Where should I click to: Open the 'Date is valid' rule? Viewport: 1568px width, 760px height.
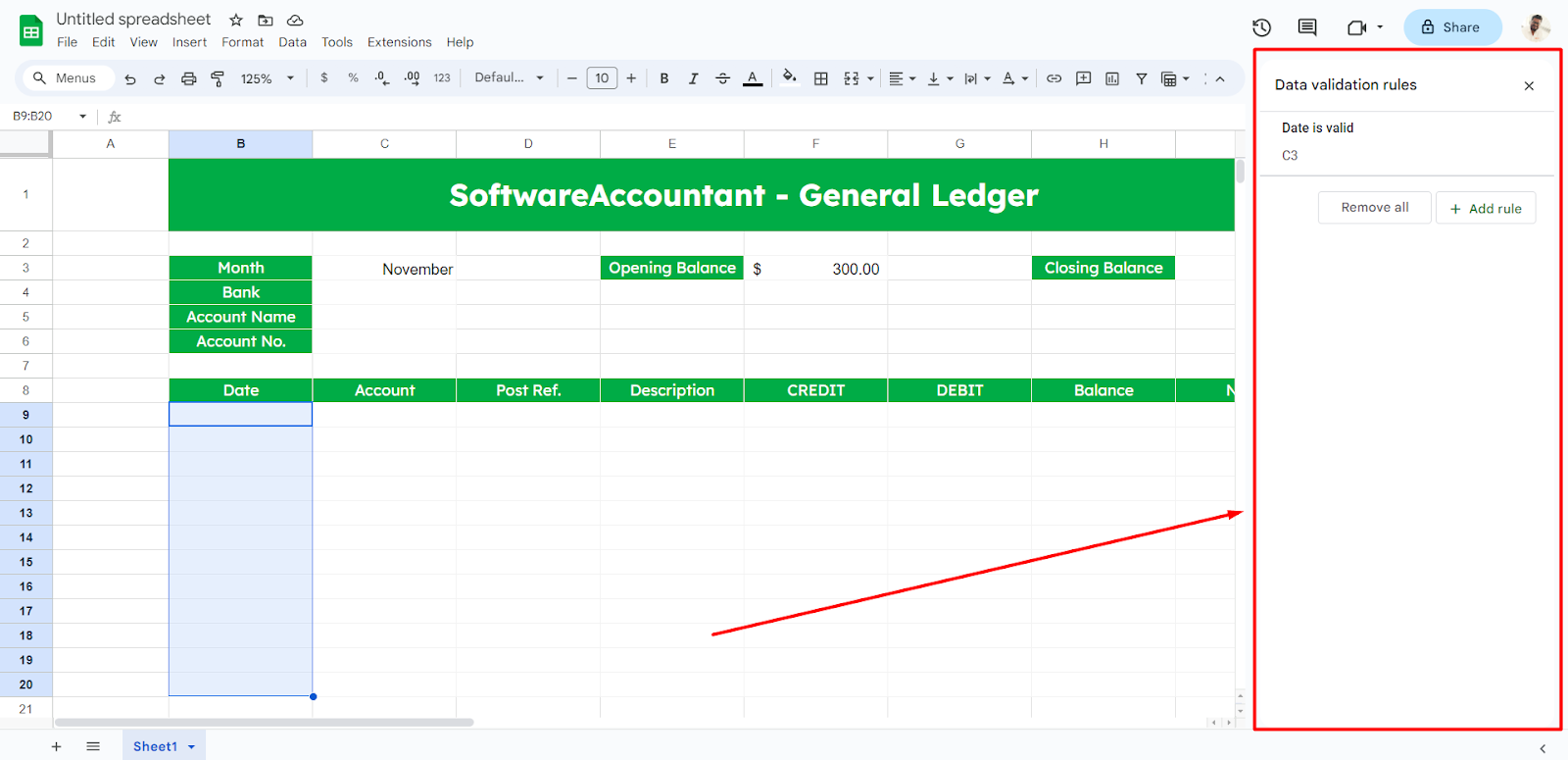click(1406, 142)
